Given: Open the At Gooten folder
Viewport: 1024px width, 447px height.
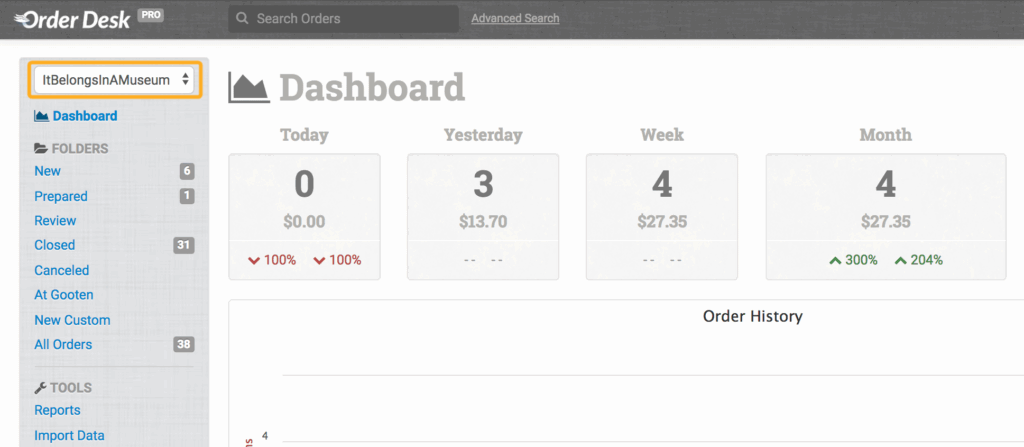Looking at the screenshot, I should pos(64,295).
